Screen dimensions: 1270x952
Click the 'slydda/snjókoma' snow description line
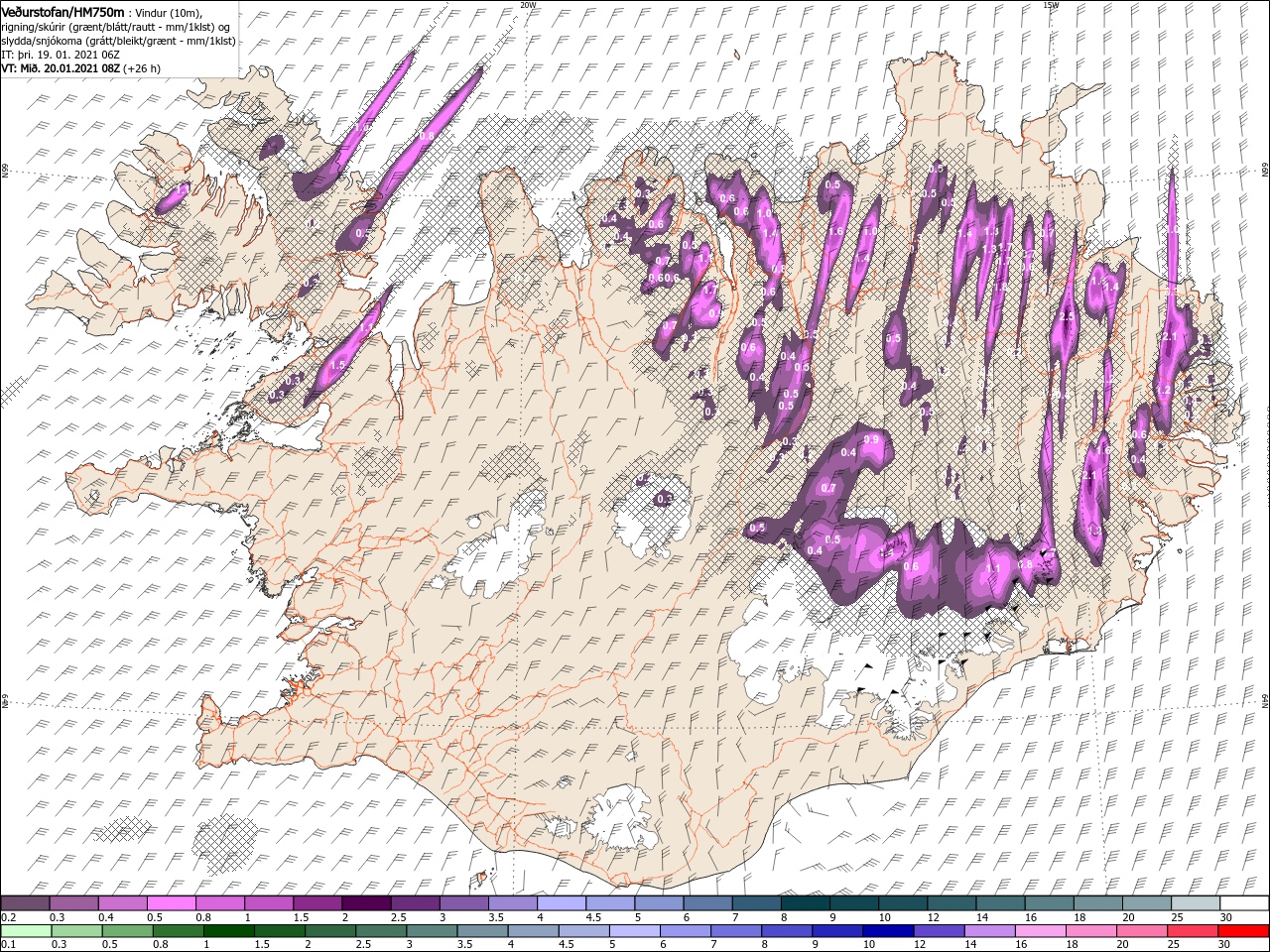[116, 41]
